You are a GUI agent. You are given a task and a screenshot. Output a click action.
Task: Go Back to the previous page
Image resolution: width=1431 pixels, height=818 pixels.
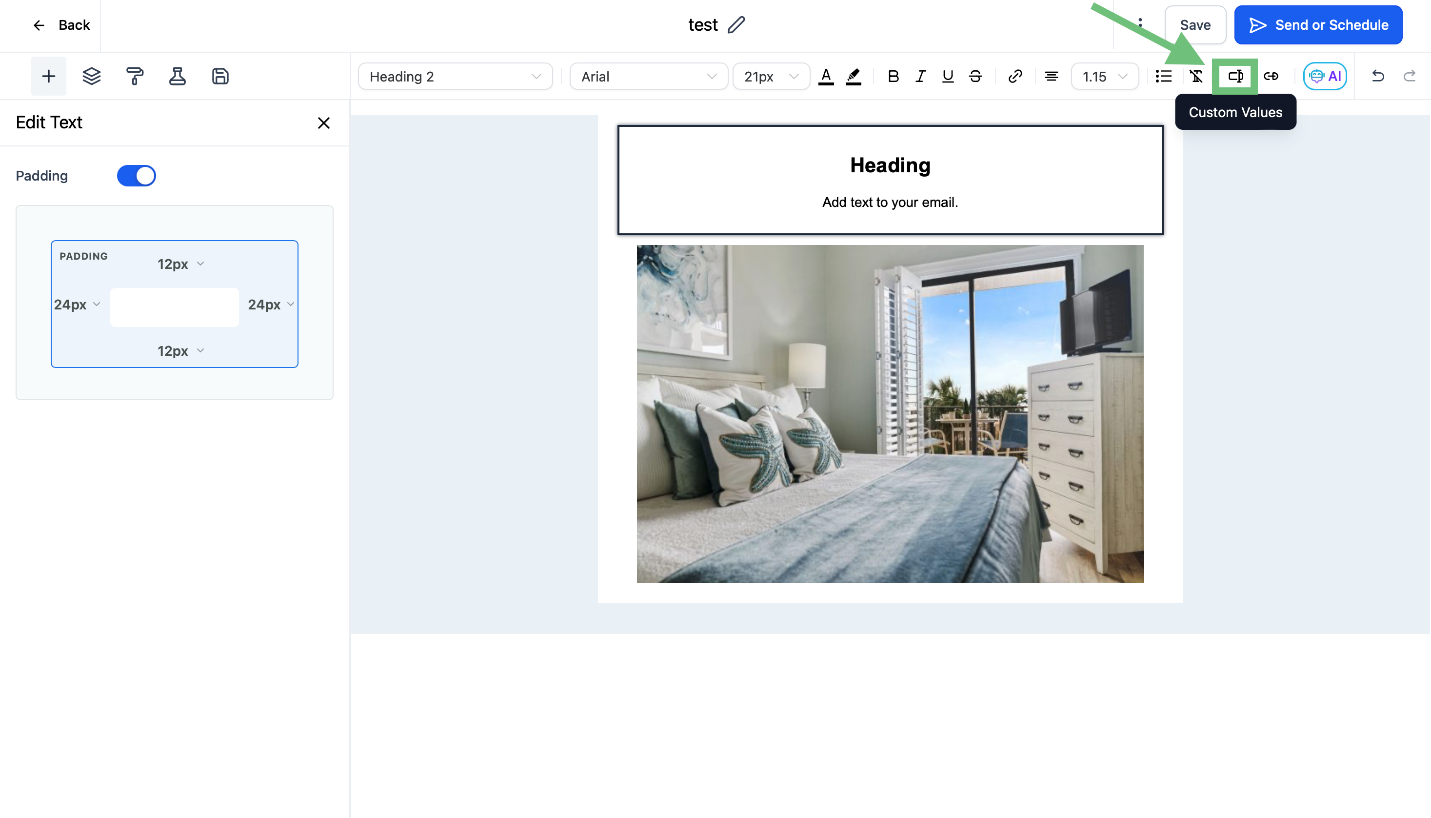coord(61,25)
